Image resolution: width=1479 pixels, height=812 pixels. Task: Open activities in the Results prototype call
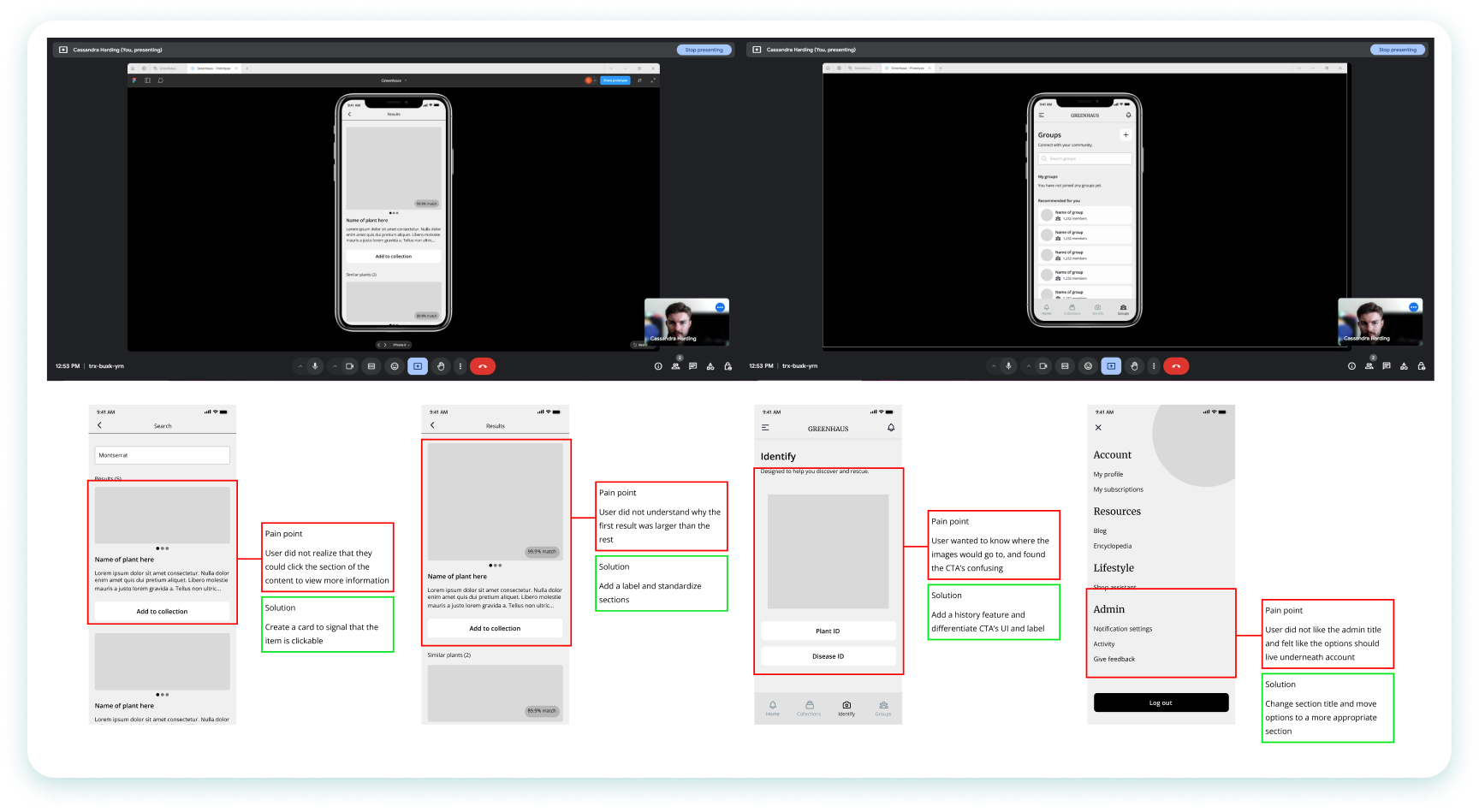710,366
